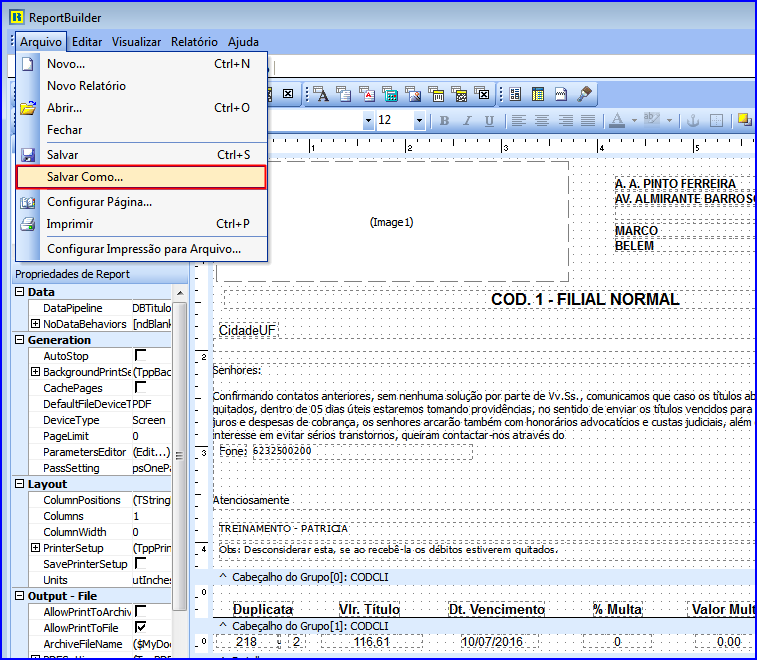Screen dimensions: 757x660
Task: Select the PageBreak component tool
Action: [561, 94]
